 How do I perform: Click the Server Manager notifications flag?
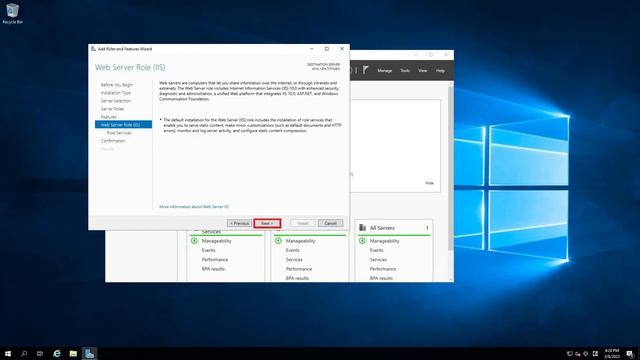[365, 70]
